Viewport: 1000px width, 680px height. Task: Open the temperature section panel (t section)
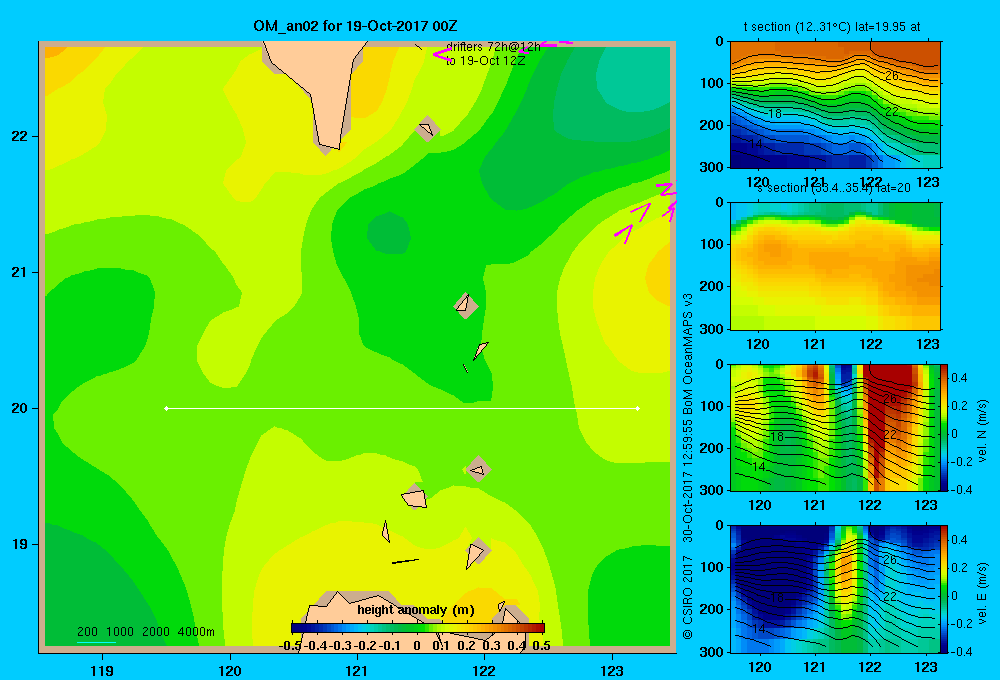click(x=835, y=105)
